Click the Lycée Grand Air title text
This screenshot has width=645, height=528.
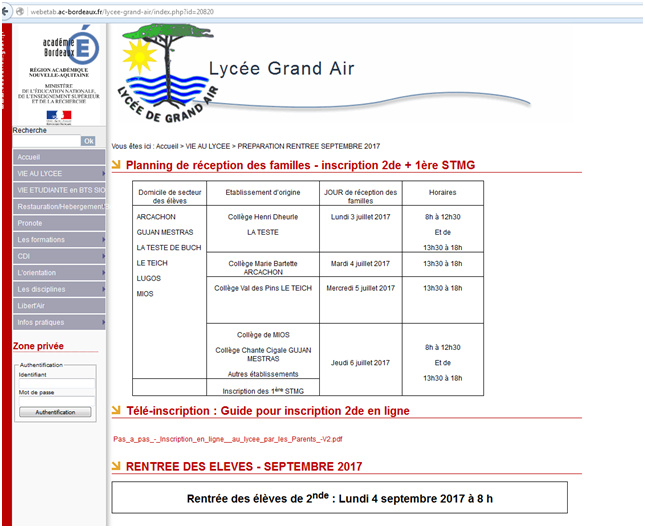pos(281,68)
